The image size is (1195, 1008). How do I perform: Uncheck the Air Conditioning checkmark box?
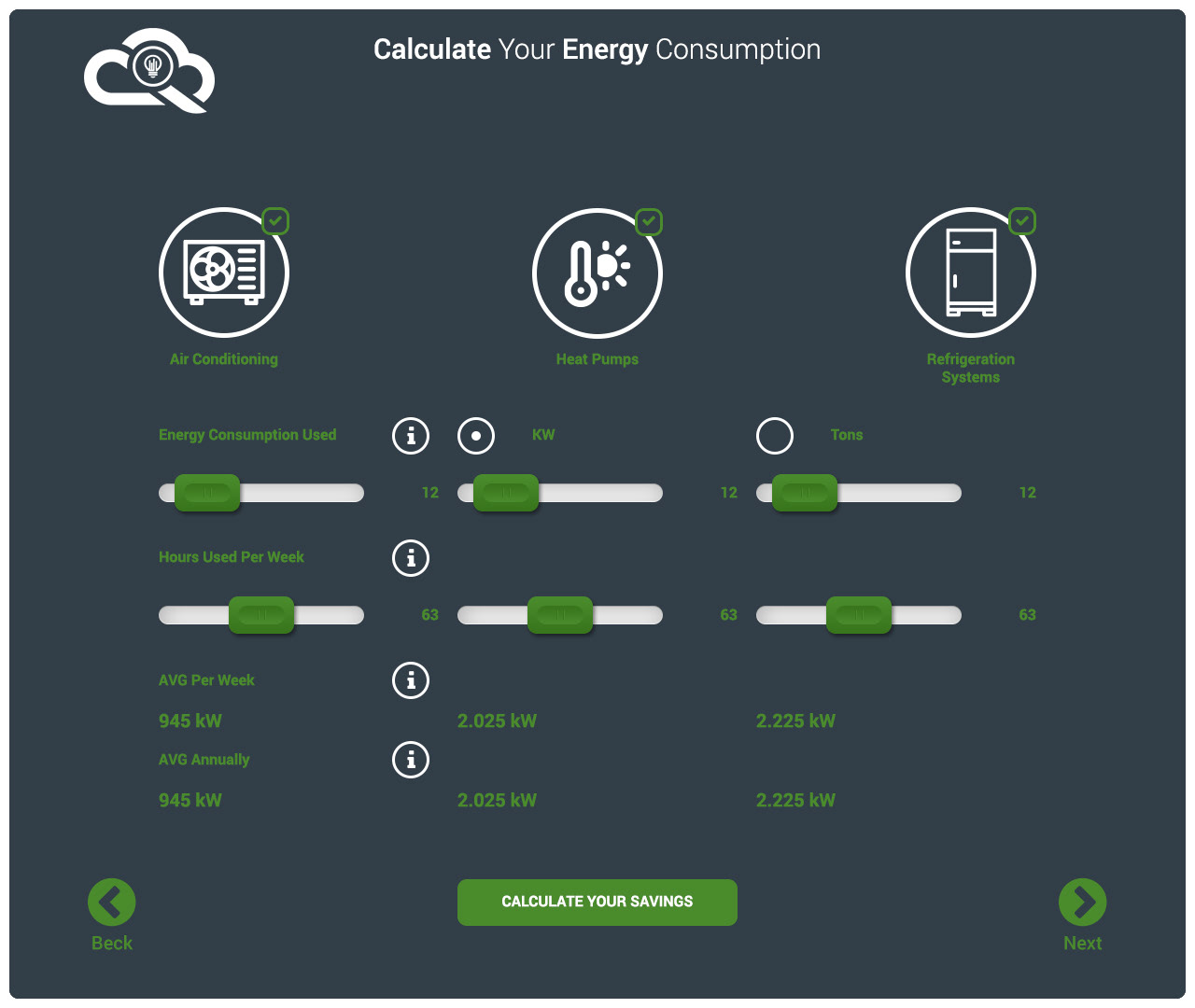[275, 221]
